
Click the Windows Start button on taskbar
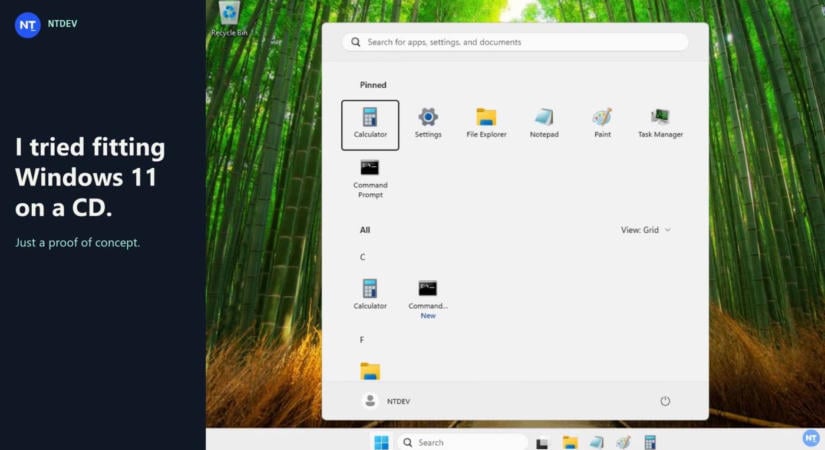[381, 442]
